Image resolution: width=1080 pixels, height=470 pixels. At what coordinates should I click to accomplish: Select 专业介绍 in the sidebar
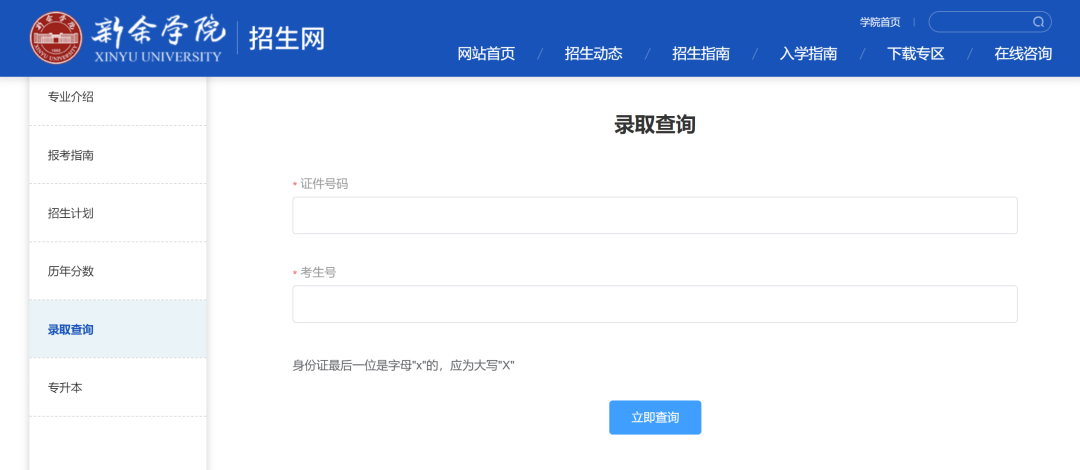coord(118,97)
